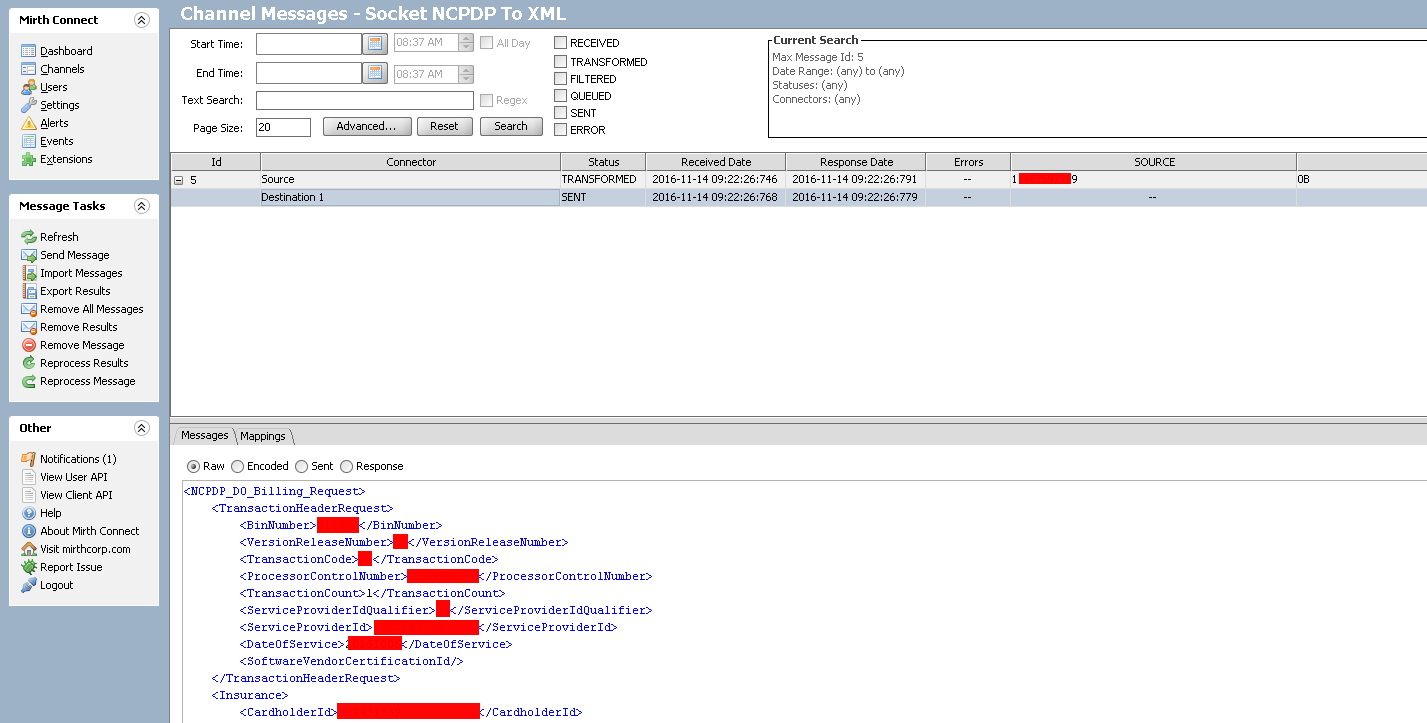
Task: Check the QUEUED status filter
Action: click(x=561, y=95)
